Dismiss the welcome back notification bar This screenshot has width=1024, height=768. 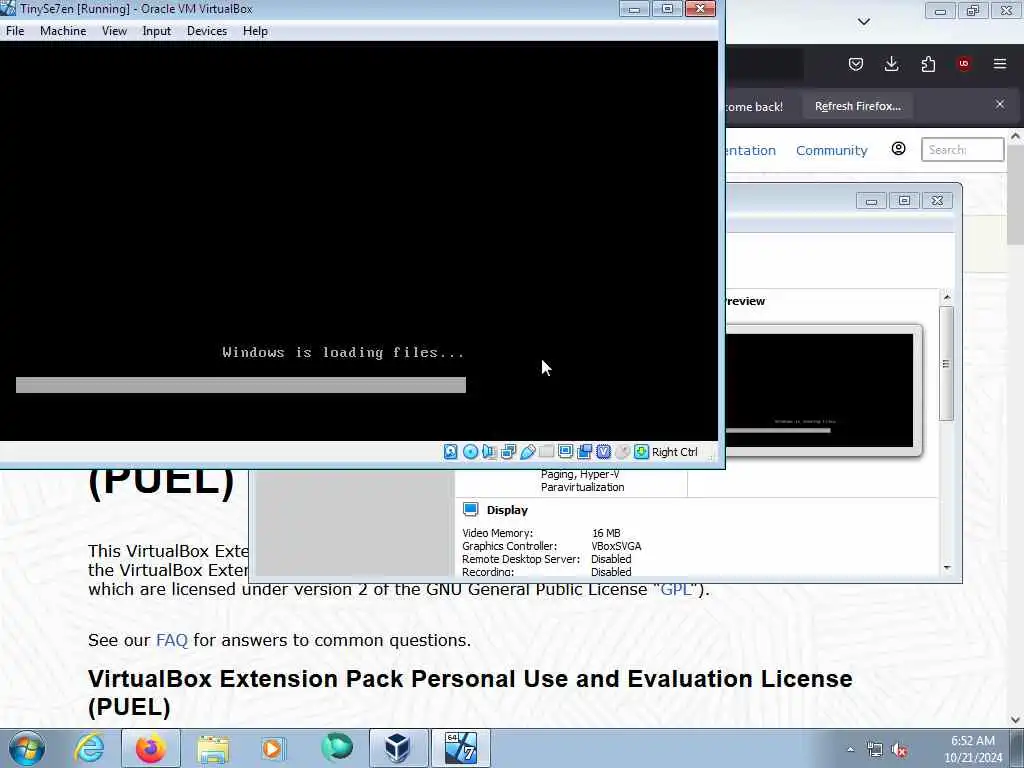[1000, 104]
